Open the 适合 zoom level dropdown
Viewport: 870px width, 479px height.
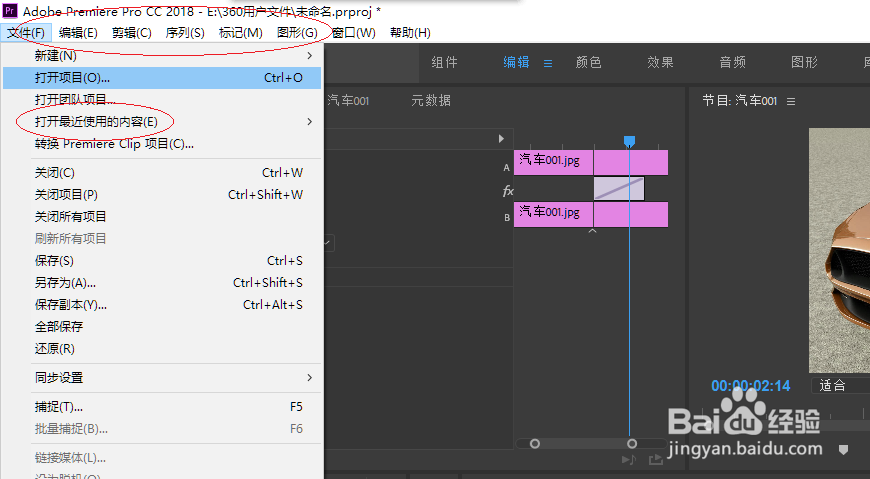pos(841,385)
